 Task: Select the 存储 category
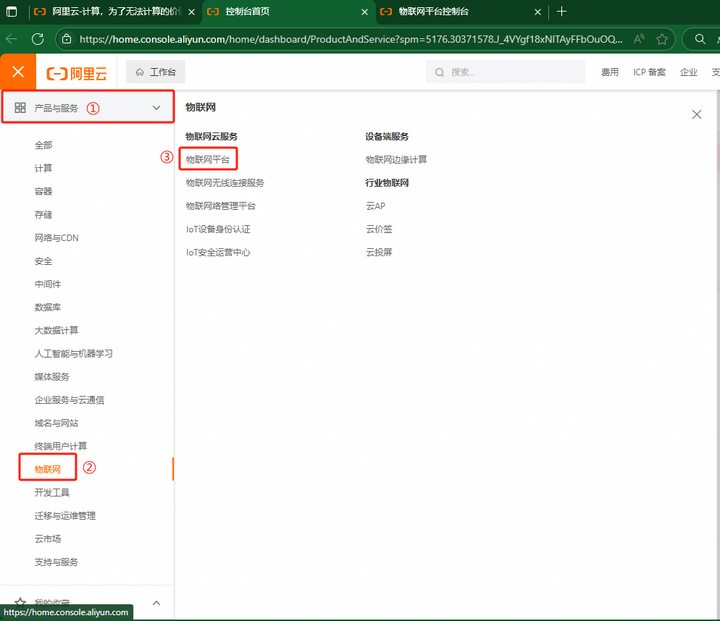coord(44,215)
